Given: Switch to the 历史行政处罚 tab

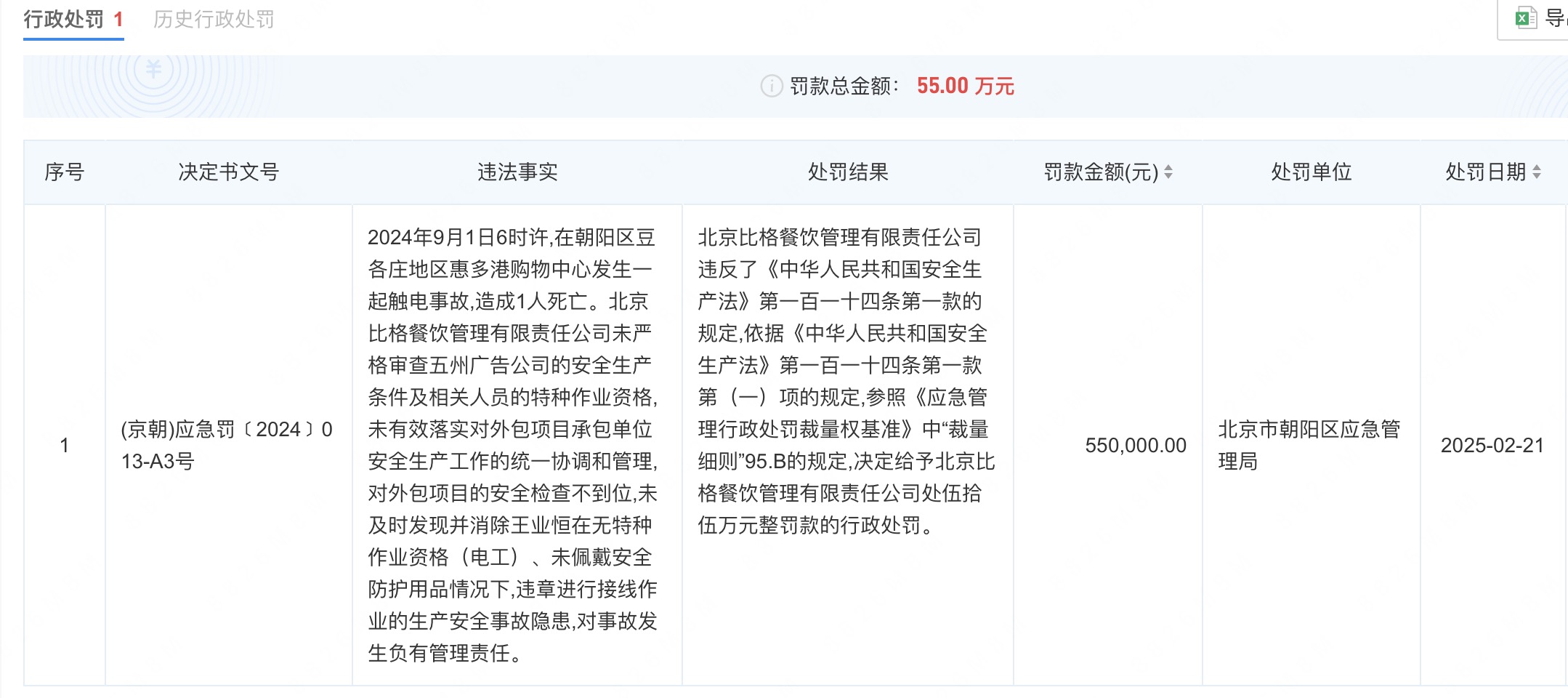Looking at the screenshot, I should 214,20.
